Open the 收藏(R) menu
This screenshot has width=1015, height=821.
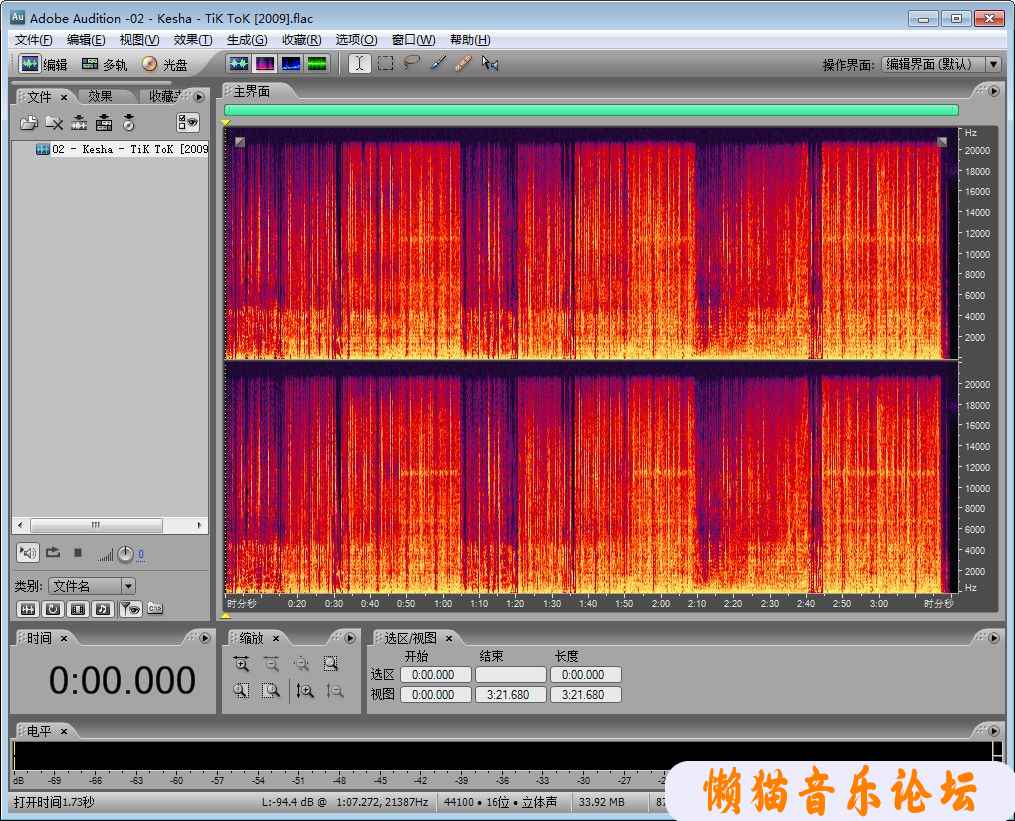[x=301, y=39]
